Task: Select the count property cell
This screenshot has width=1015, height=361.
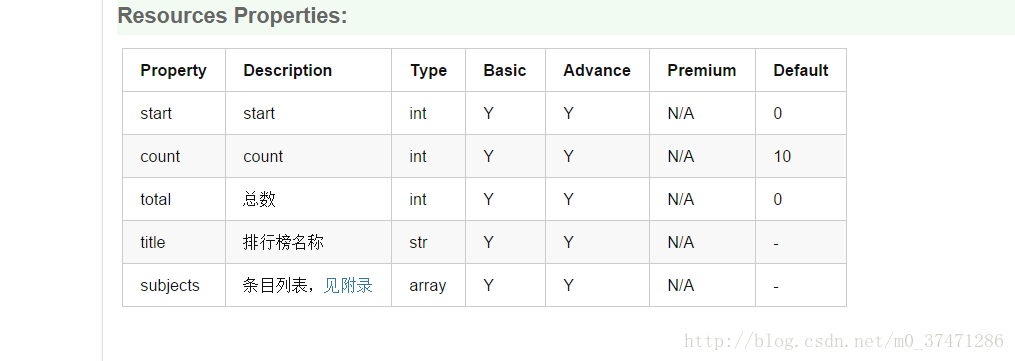Action: (174, 156)
